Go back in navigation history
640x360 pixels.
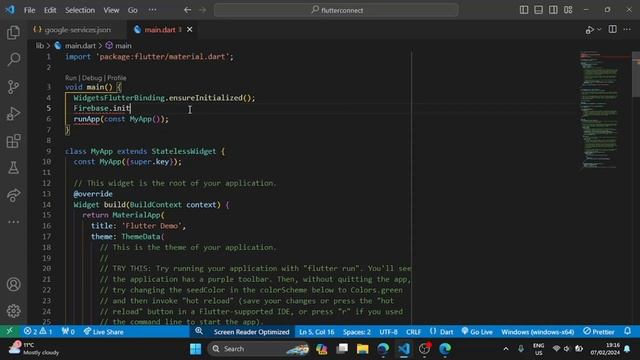click(187, 10)
